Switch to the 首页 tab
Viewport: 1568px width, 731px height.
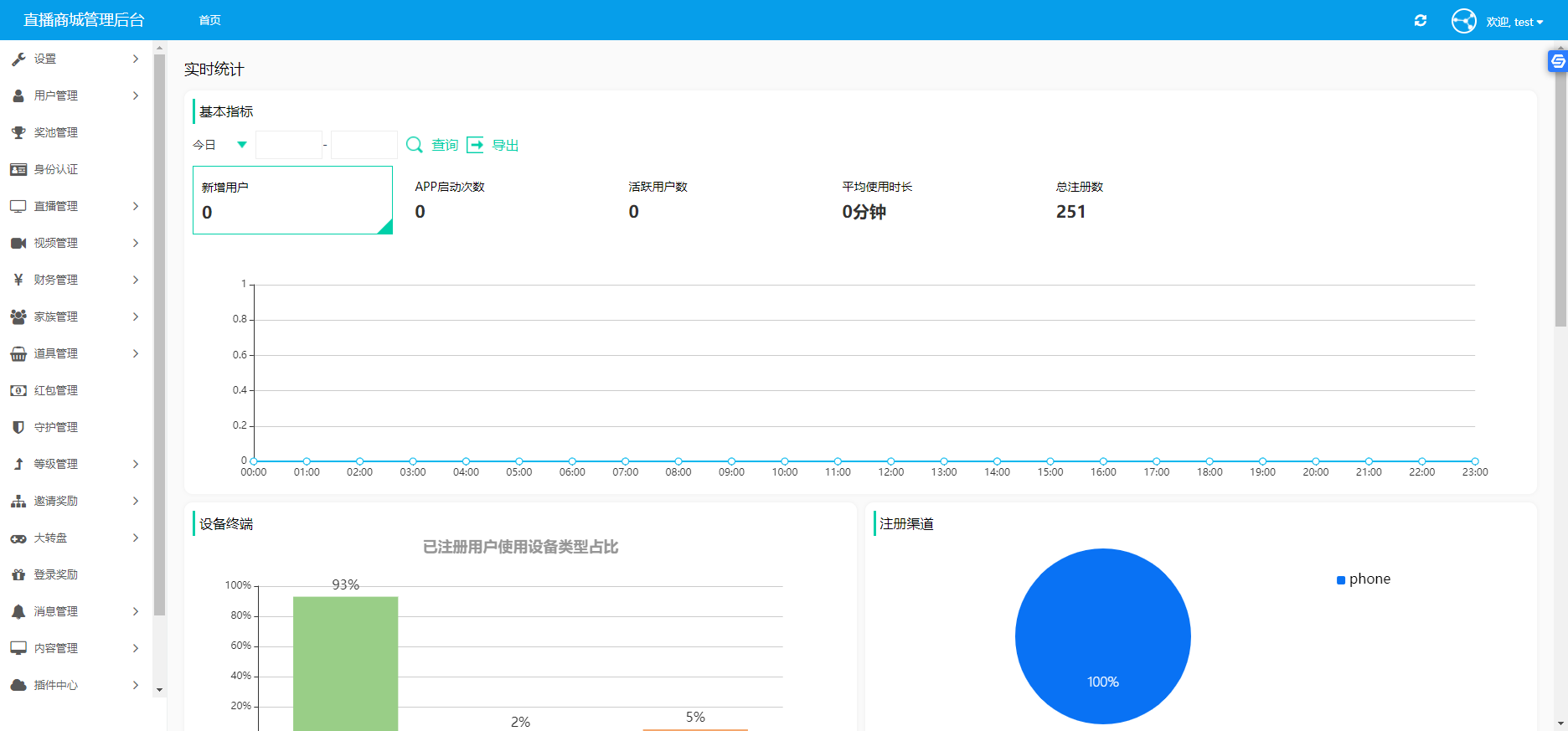click(210, 20)
